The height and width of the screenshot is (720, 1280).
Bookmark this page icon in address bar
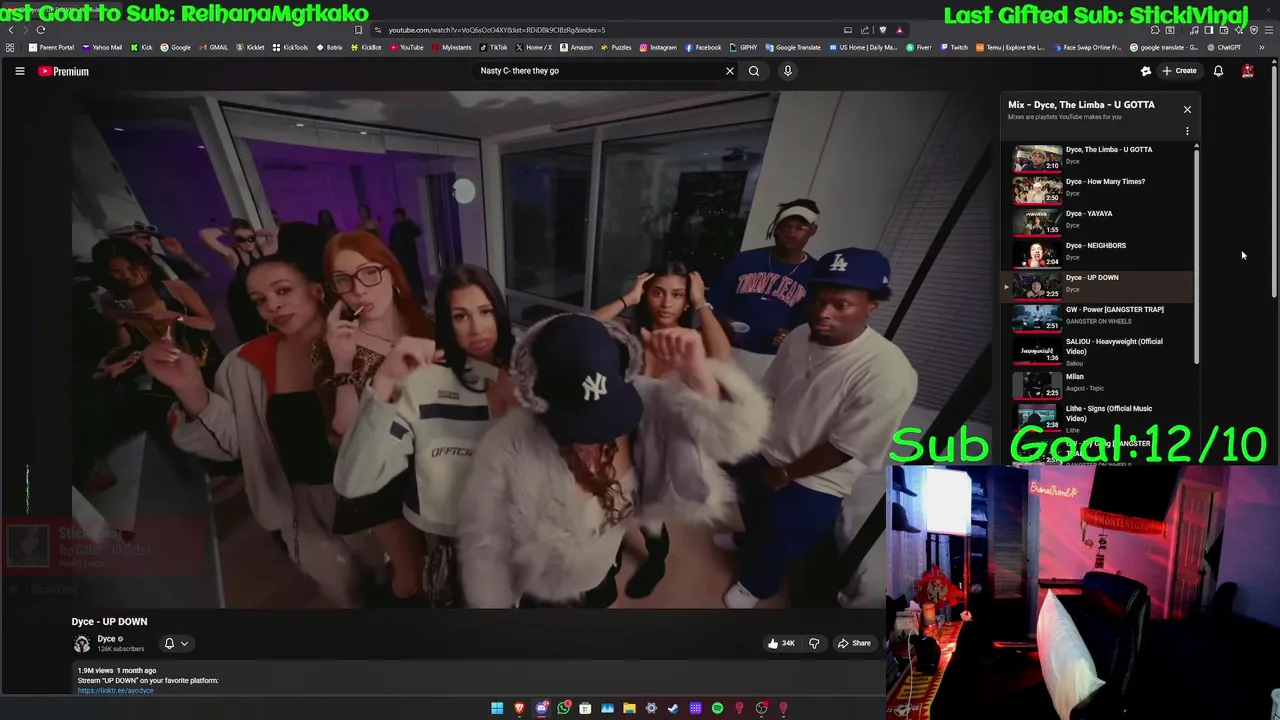[358, 30]
